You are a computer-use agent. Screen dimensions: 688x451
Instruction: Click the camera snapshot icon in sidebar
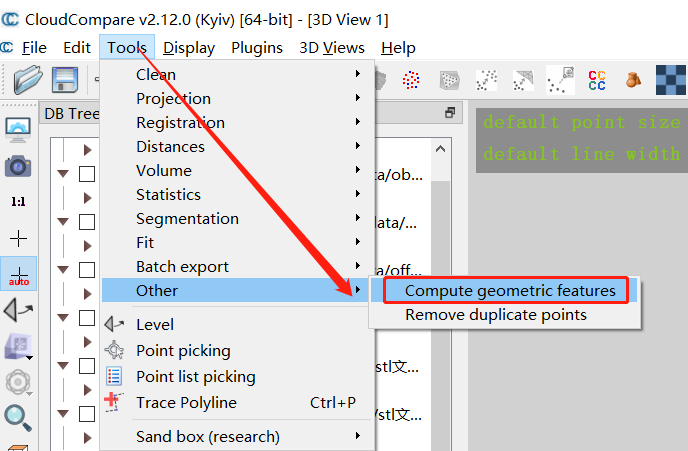18,166
